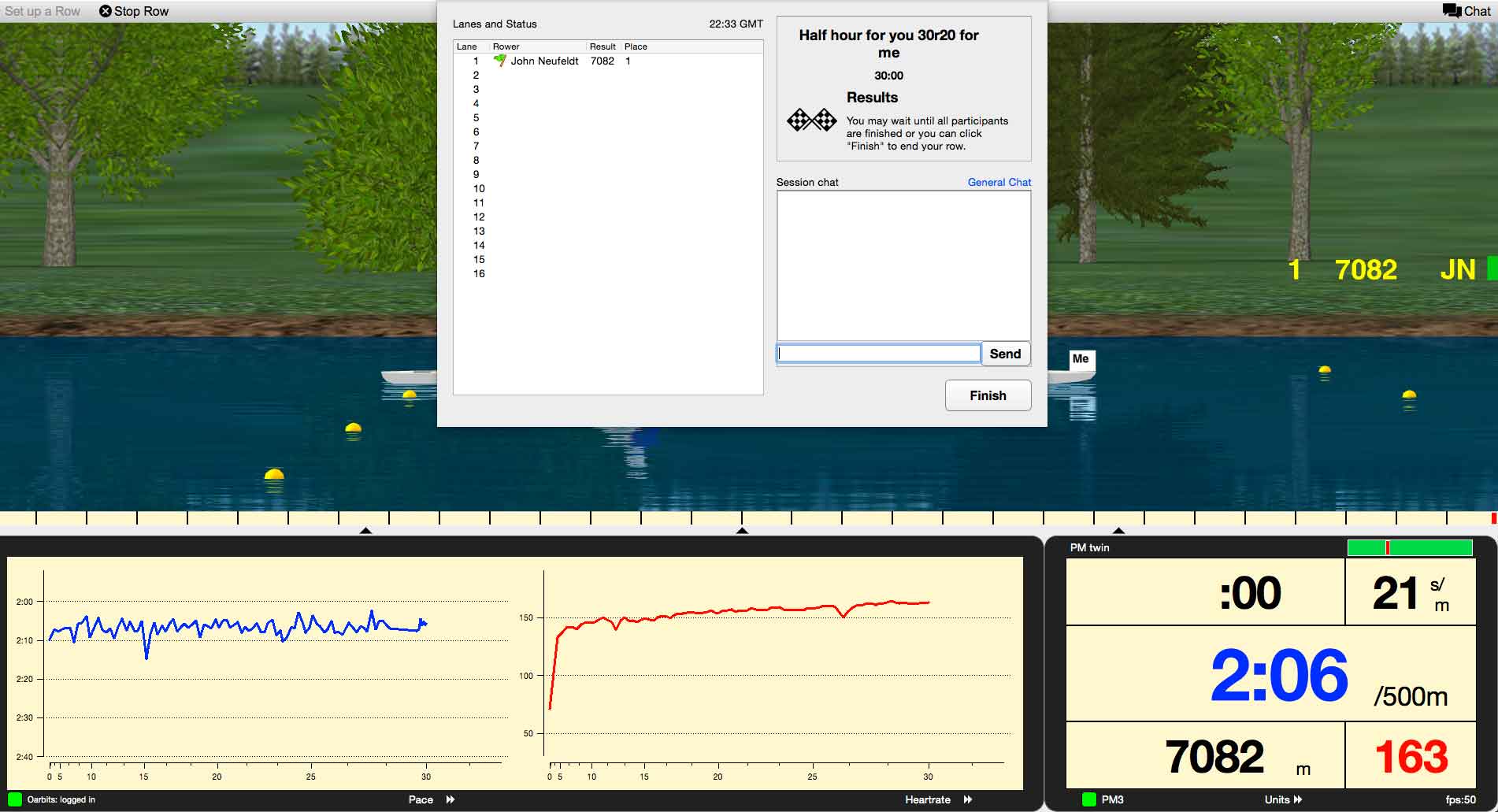This screenshot has width=1498, height=812.
Task: Send the session chat message
Action: click(x=1005, y=354)
